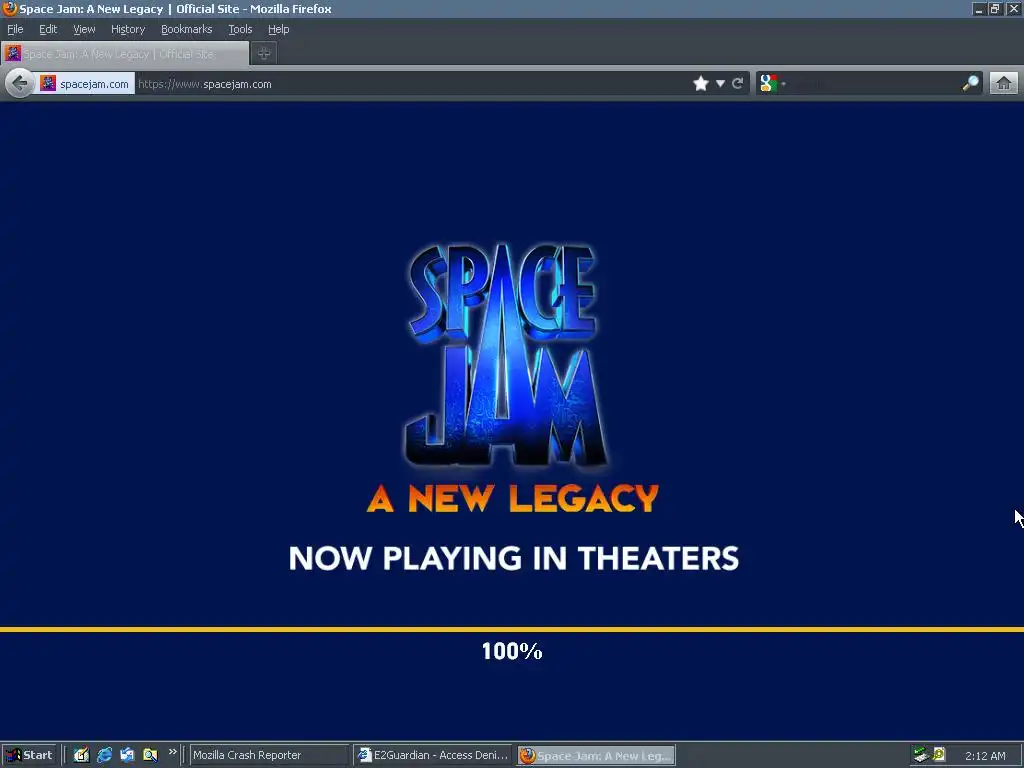Open the Windows Start menu
The width and height of the screenshot is (1024, 768).
point(29,755)
